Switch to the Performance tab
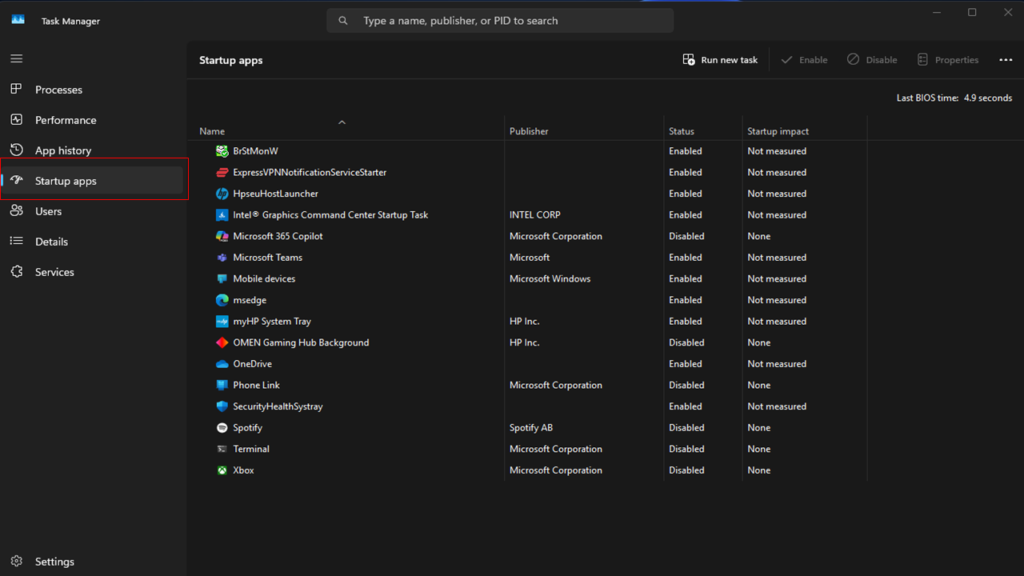 pyautogui.click(x=93, y=120)
